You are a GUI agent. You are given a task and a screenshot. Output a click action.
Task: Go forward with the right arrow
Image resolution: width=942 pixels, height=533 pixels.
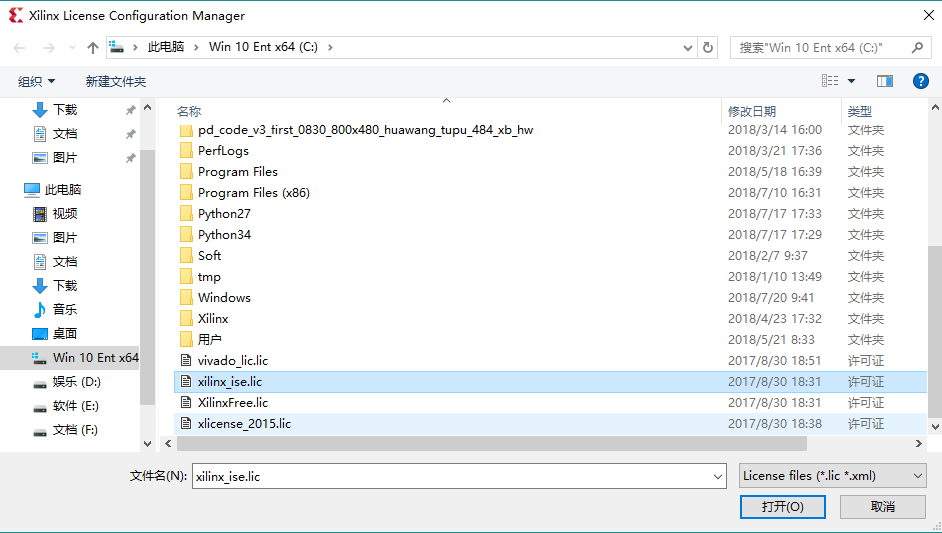tap(49, 47)
